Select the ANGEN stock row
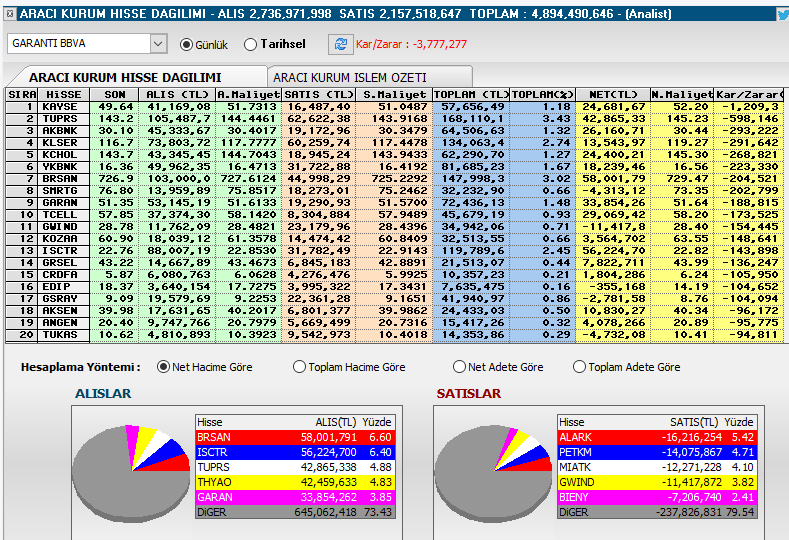 coord(395,323)
